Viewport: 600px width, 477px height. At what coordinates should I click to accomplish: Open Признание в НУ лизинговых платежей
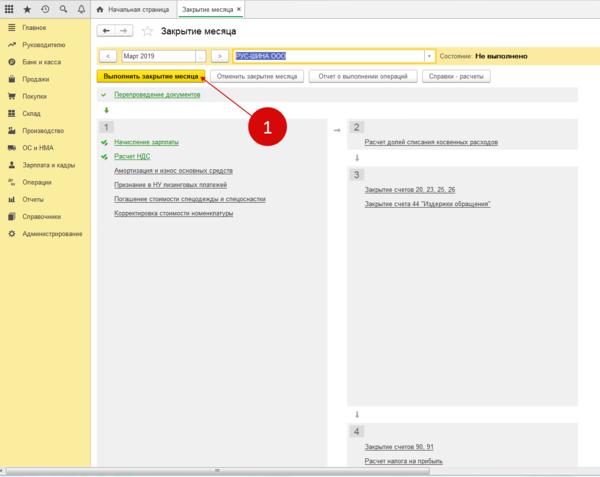point(170,185)
